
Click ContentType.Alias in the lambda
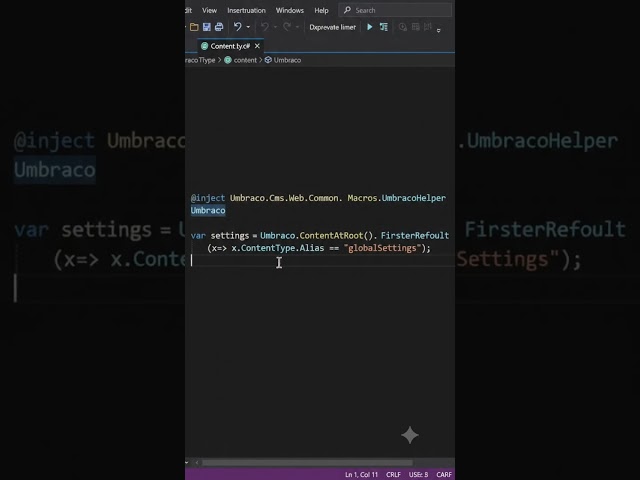tap(280, 248)
